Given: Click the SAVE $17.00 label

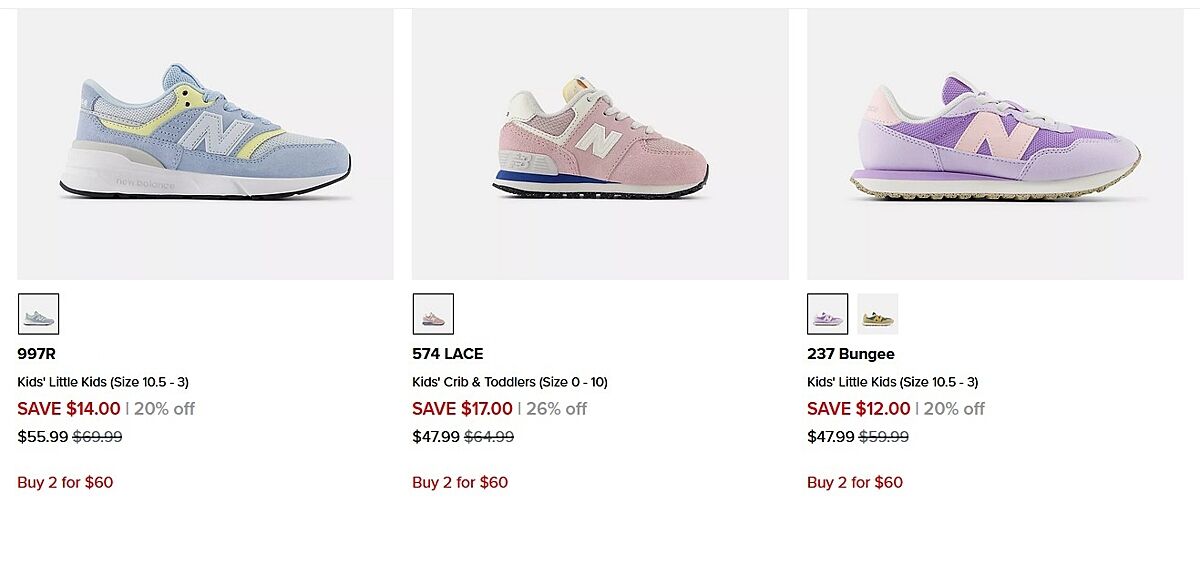Looking at the screenshot, I should point(462,409).
